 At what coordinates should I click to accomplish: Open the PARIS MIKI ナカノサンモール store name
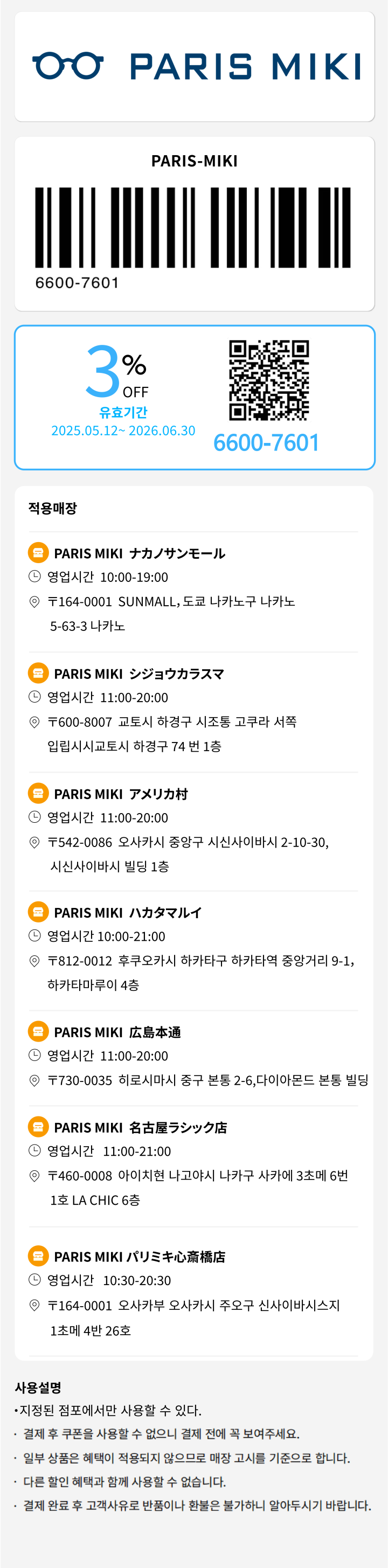click(140, 553)
